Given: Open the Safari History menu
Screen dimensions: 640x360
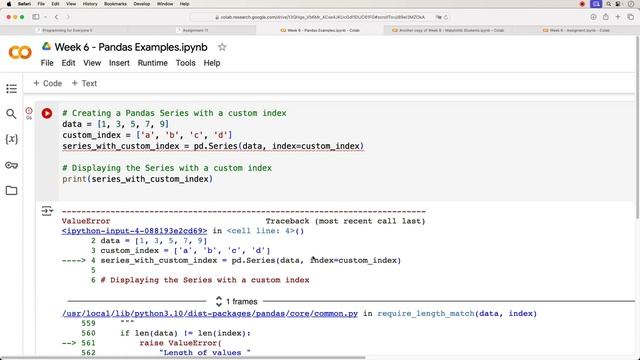Looking at the screenshot, I should [90, 4].
